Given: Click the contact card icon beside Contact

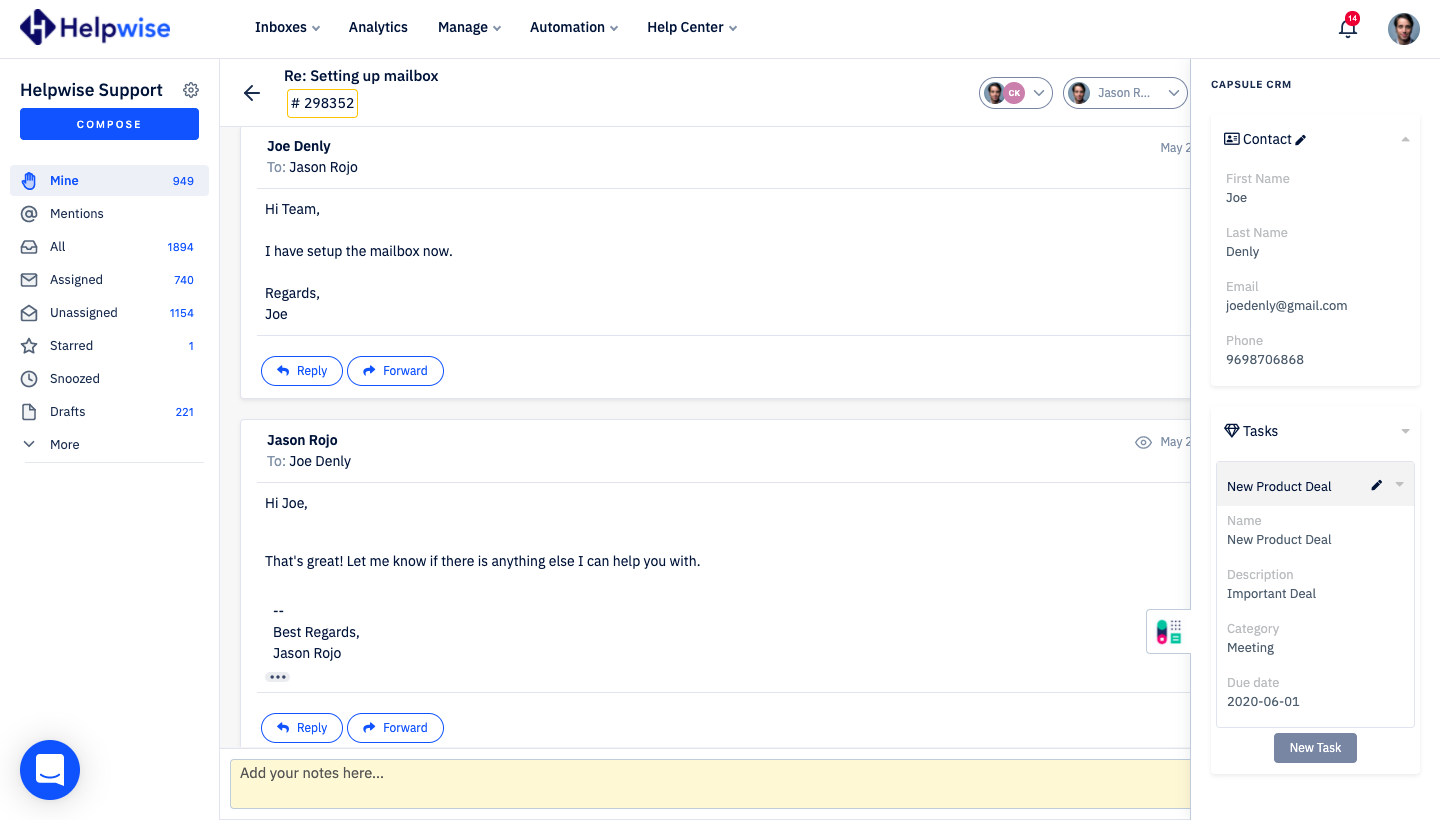Looking at the screenshot, I should click(x=1232, y=139).
